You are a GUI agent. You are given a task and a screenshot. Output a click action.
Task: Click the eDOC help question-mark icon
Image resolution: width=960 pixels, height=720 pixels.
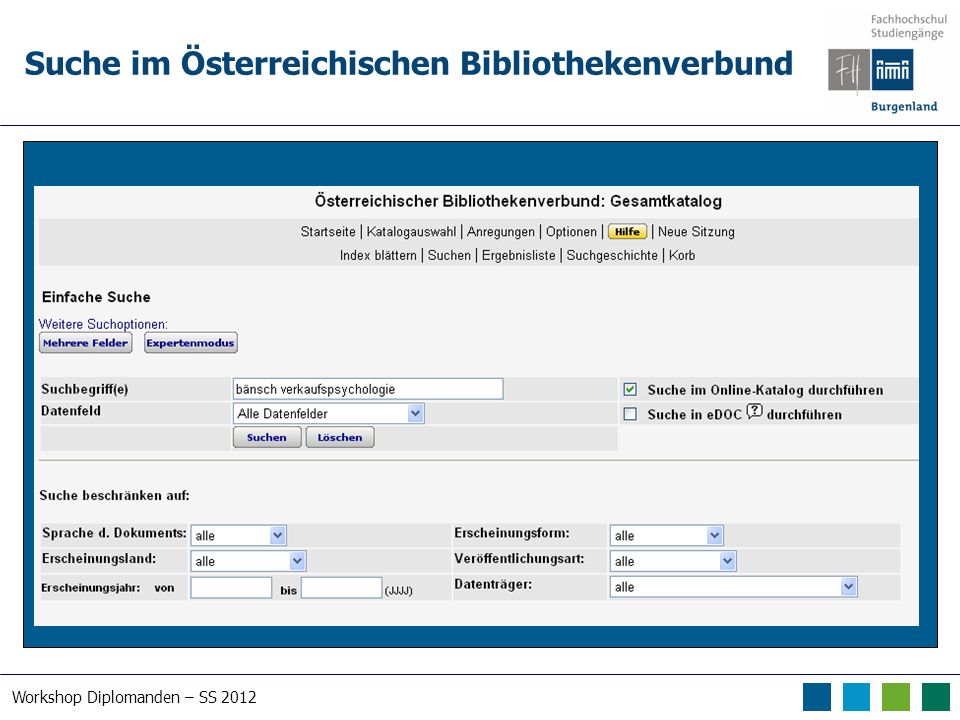(x=754, y=411)
